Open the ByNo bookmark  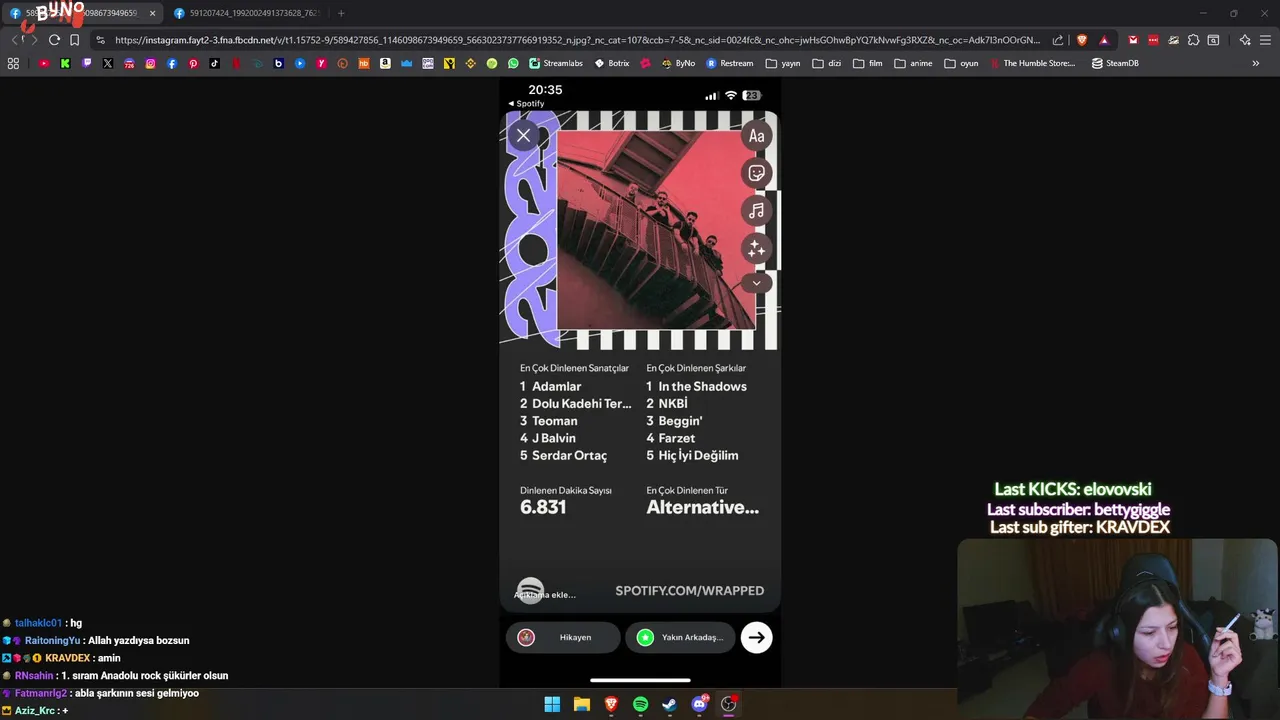point(678,63)
